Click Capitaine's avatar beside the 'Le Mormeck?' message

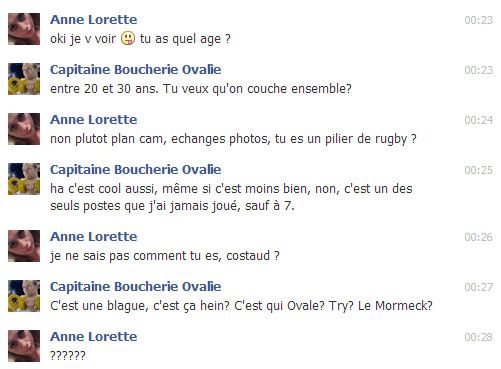[x=24, y=296]
